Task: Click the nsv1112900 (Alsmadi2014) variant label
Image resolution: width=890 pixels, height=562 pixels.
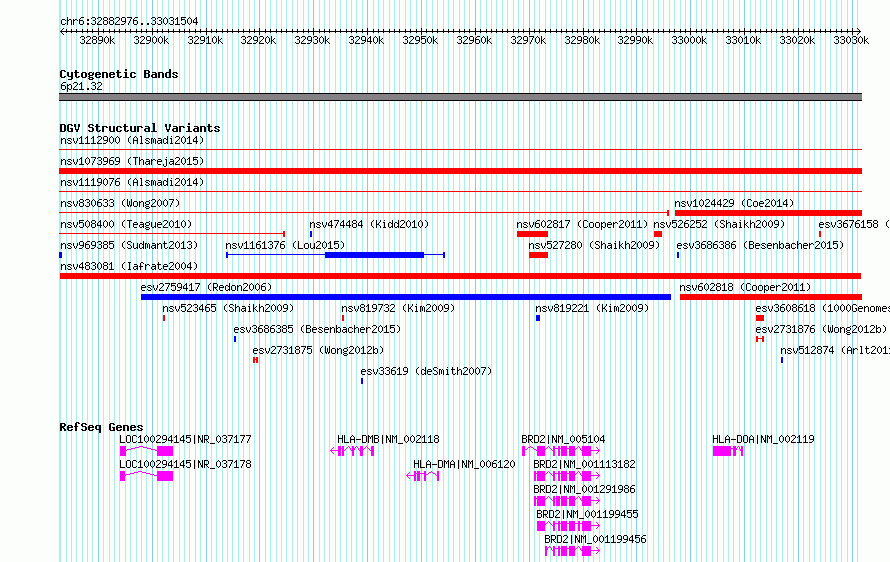Action: pyautogui.click(x=132, y=140)
